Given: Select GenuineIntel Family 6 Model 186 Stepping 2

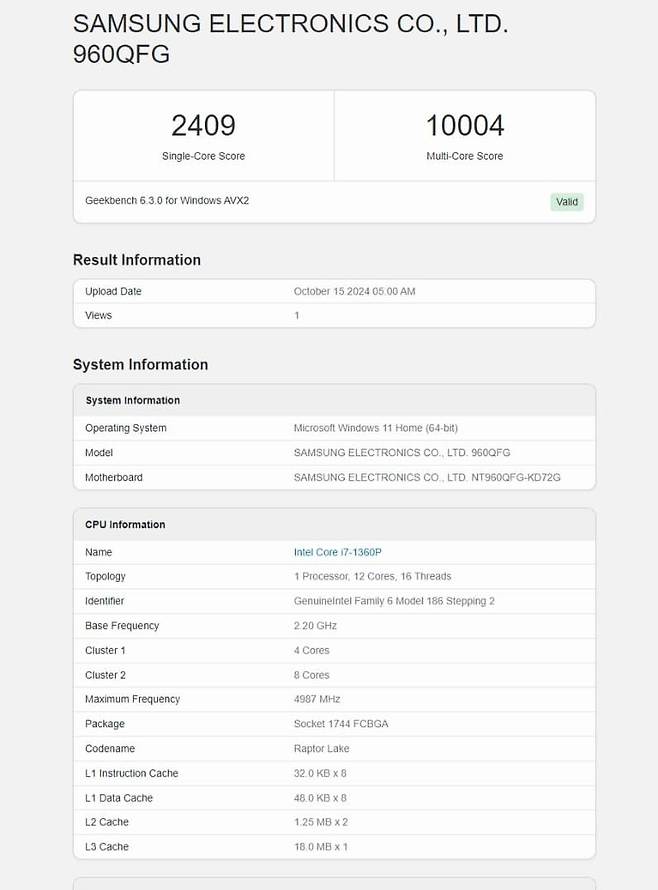Looking at the screenshot, I should [x=394, y=601].
